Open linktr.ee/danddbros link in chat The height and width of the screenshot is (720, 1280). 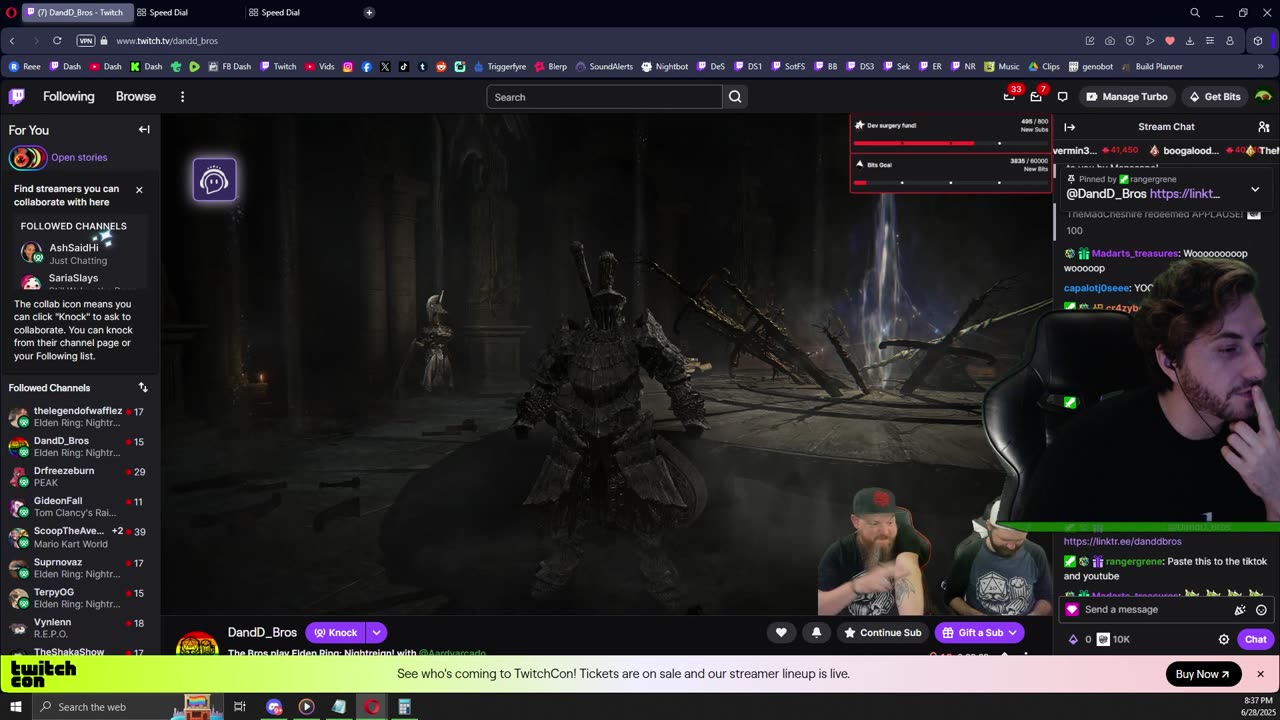point(1122,541)
